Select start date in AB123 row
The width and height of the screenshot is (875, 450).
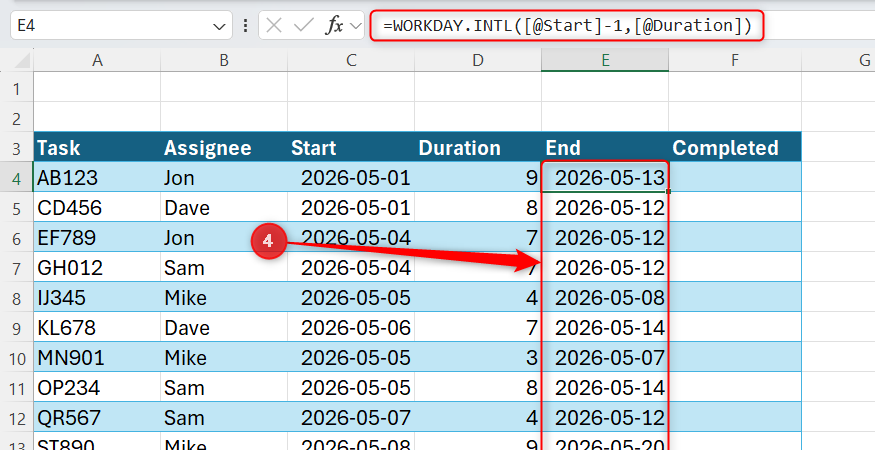click(x=351, y=178)
